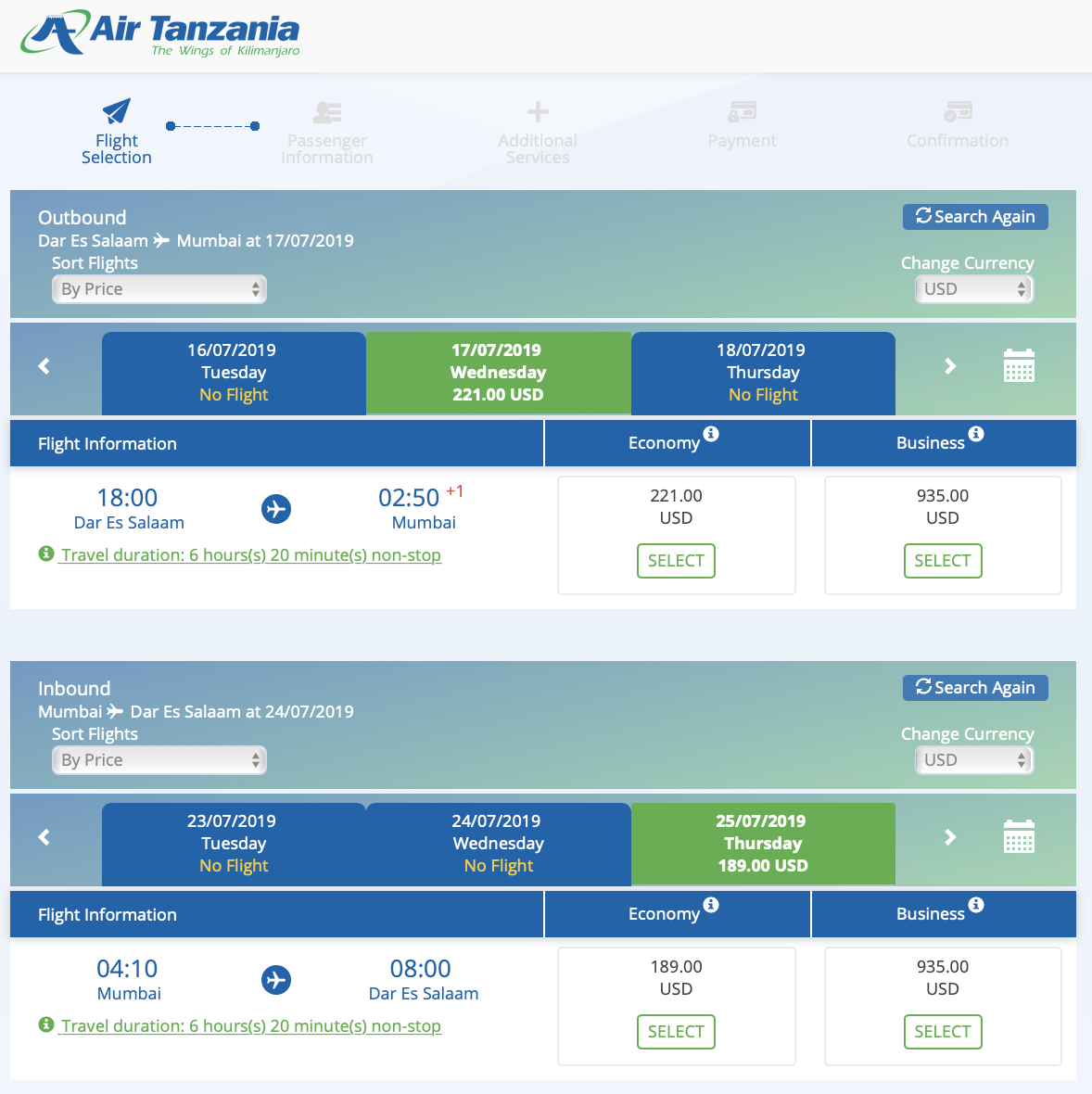1092x1094 pixels.
Task: Click Search Again for the outbound flight
Action: [x=974, y=216]
